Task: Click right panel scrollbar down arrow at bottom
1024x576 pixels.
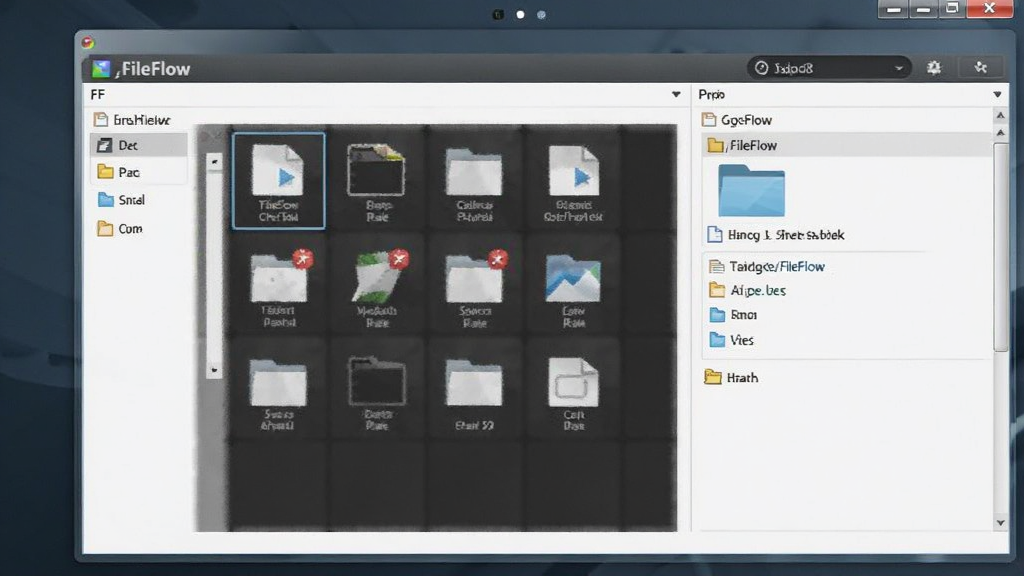Action: click(x=1000, y=522)
